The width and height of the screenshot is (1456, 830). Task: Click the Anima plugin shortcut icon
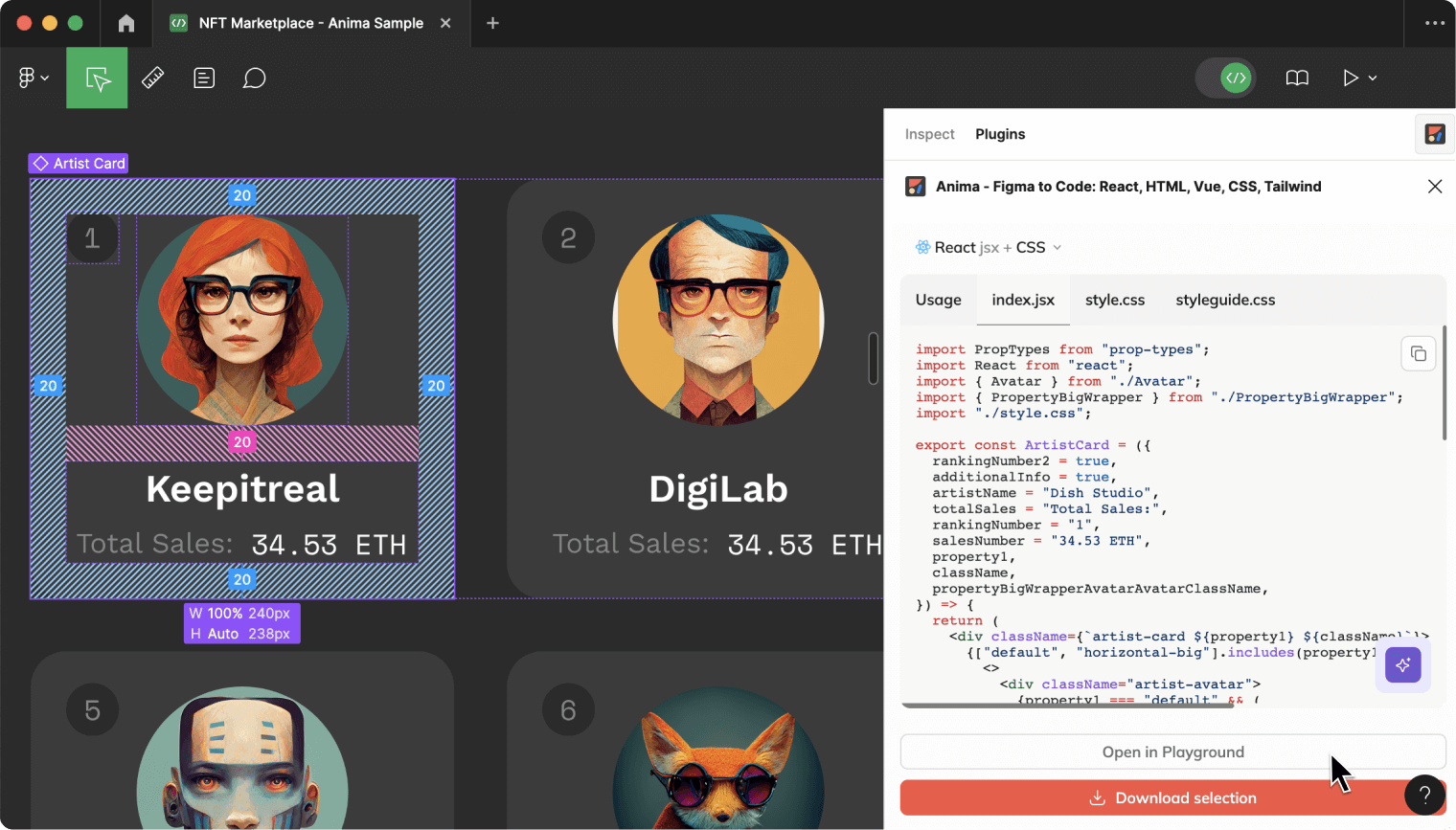(1434, 134)
